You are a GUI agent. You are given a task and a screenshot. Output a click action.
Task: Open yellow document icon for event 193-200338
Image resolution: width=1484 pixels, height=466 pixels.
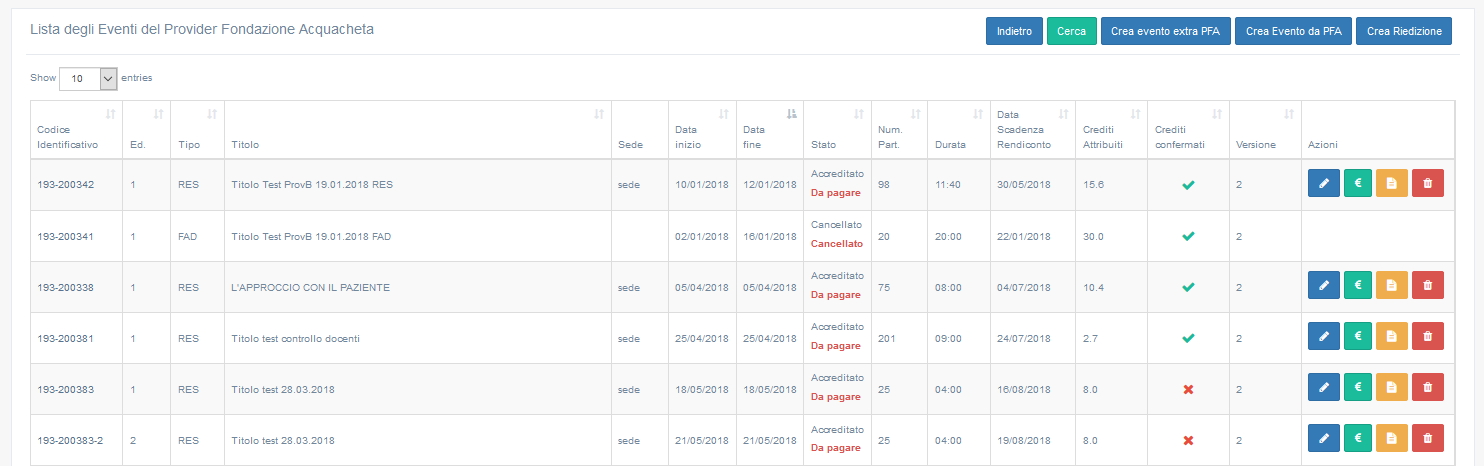click(x=1392, y=286)
